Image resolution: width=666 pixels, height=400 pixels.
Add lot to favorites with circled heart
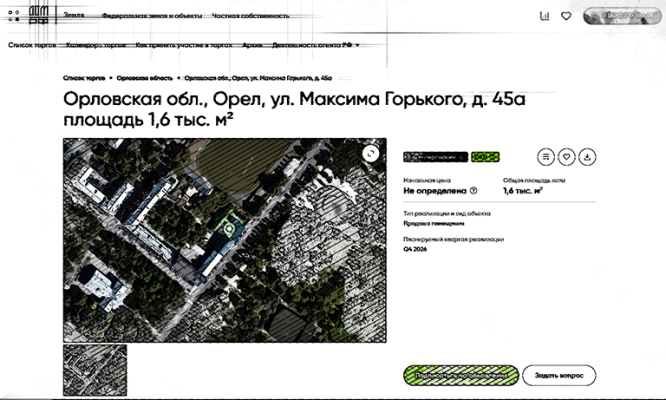click(x=567, y=157)
